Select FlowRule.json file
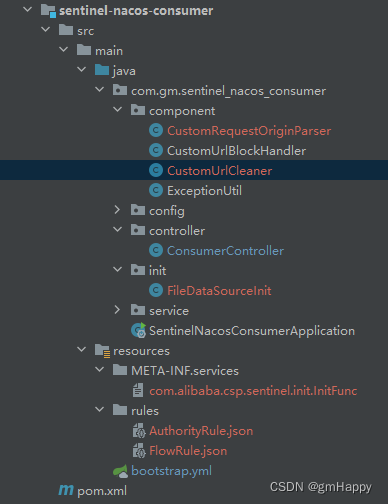This screenshot has height=504, width=388. click(188, 451)
